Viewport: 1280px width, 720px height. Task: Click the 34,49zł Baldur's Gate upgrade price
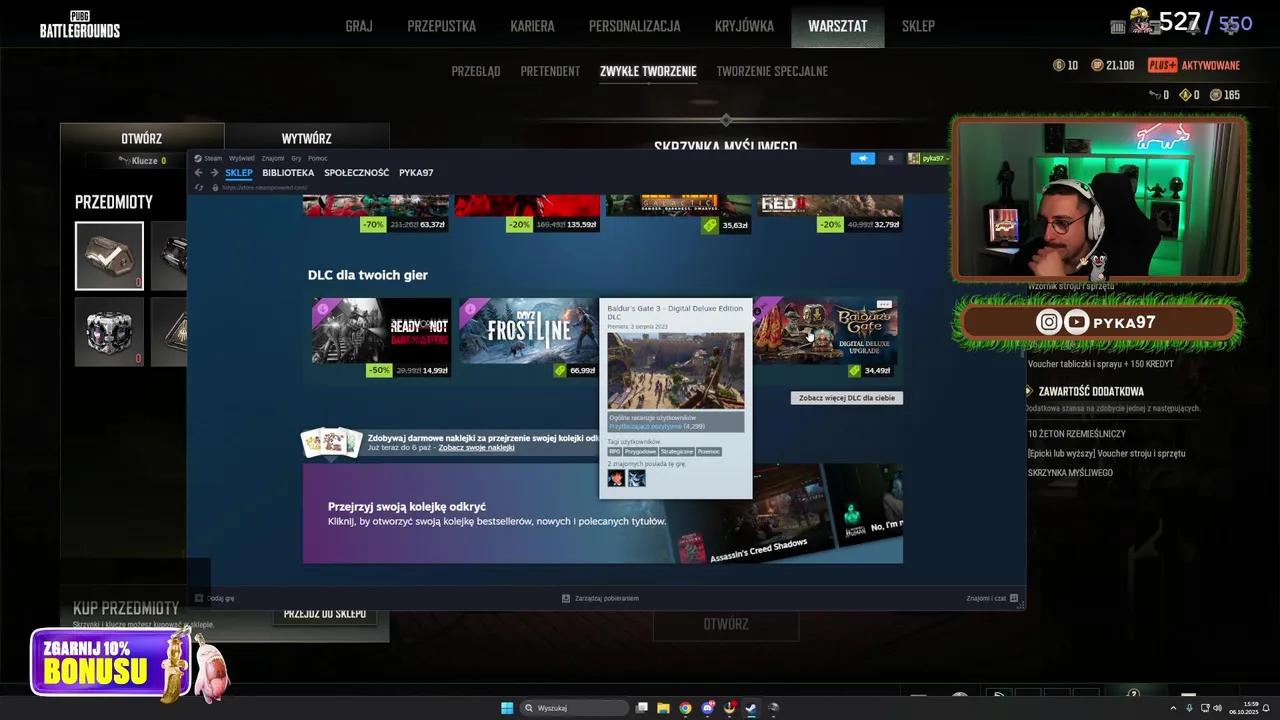point(877,370)
